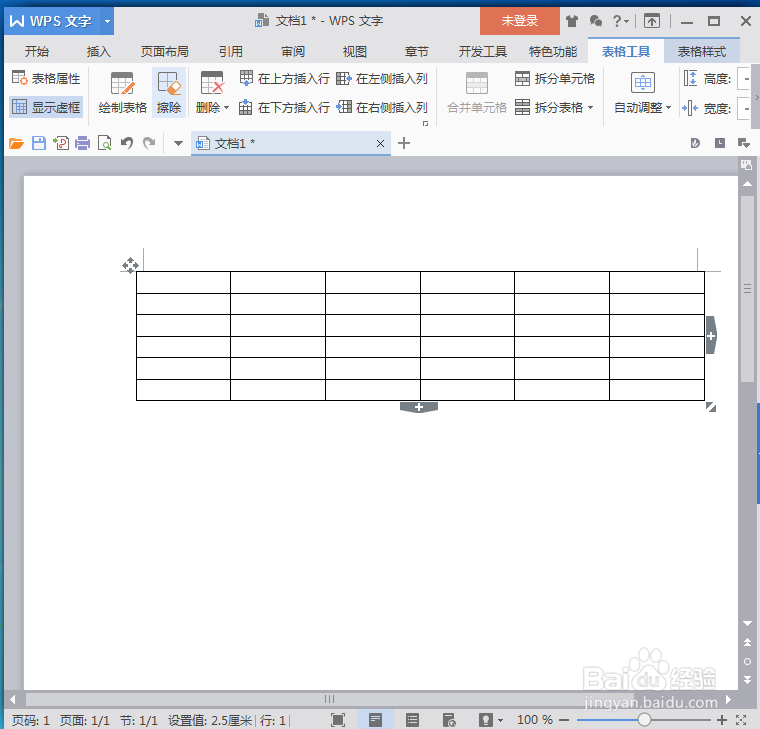Click the fit-to-window zoom icon
Screen dimensions: 760x729
[741, 720]
